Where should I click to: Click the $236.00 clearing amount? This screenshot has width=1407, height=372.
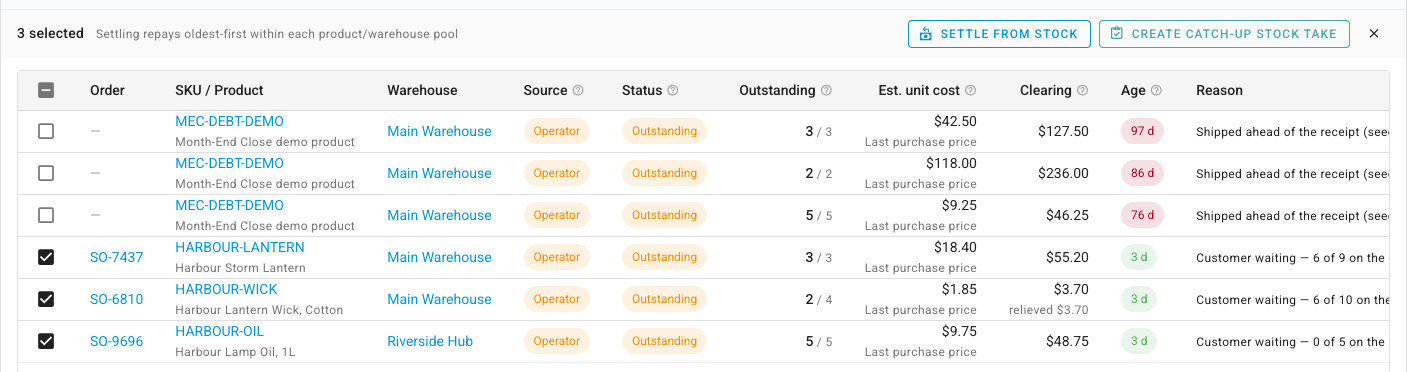tap(1063, 173)
